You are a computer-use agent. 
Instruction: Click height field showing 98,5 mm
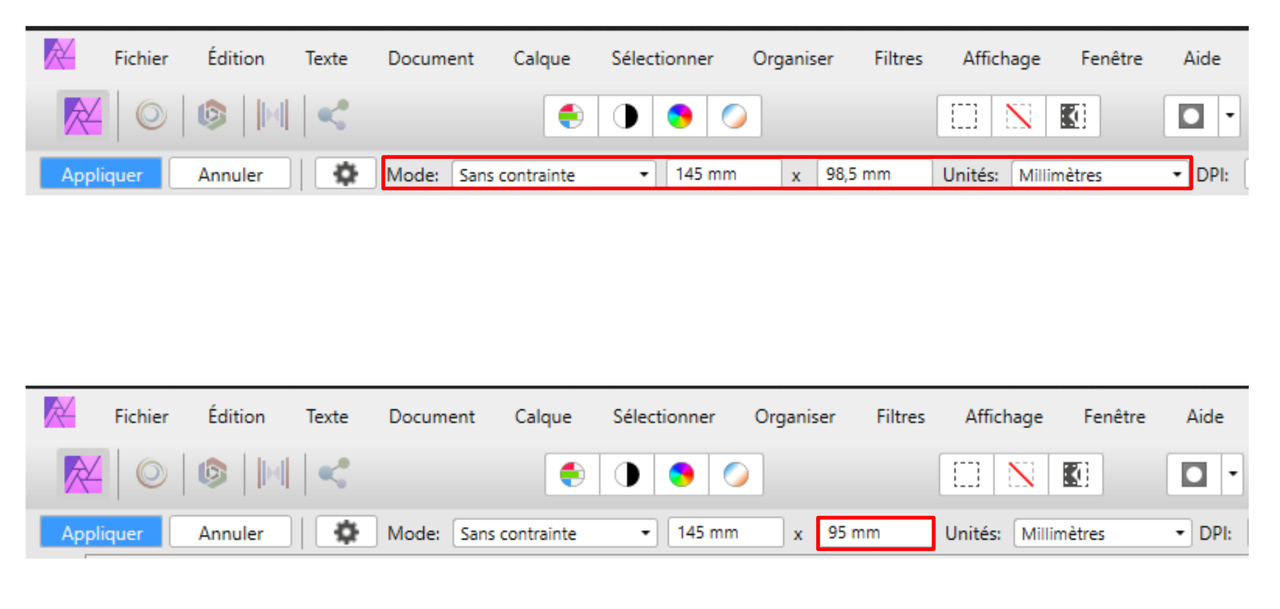pyautogui.click(x=875, y=174)
